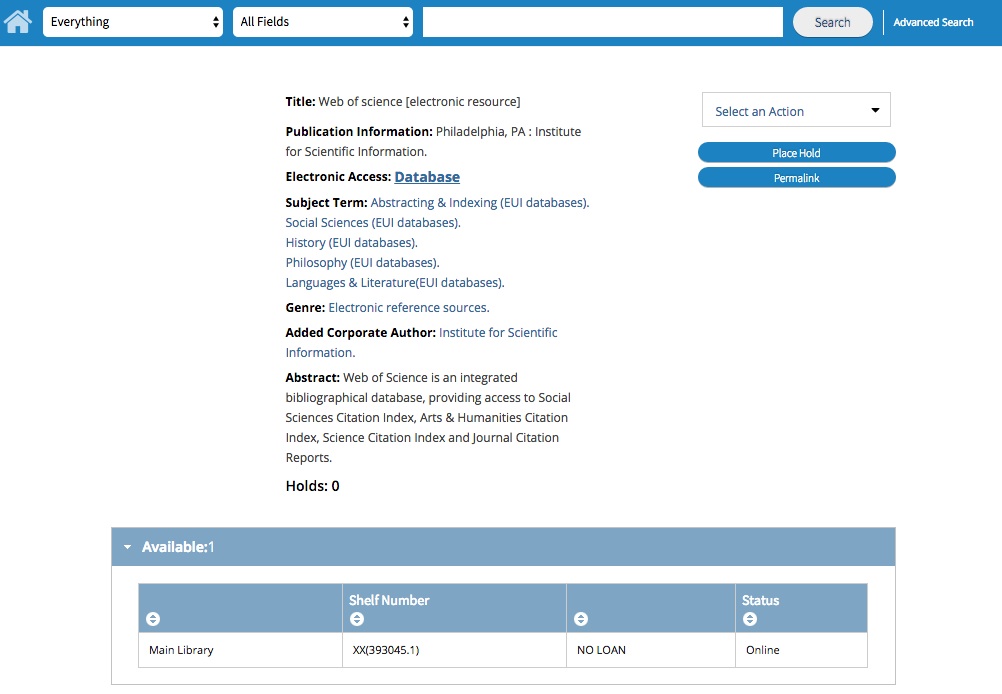The image size is (1002, 694).
Task: Select the Main Library row in the table
Action: click(x=180, y=649)
